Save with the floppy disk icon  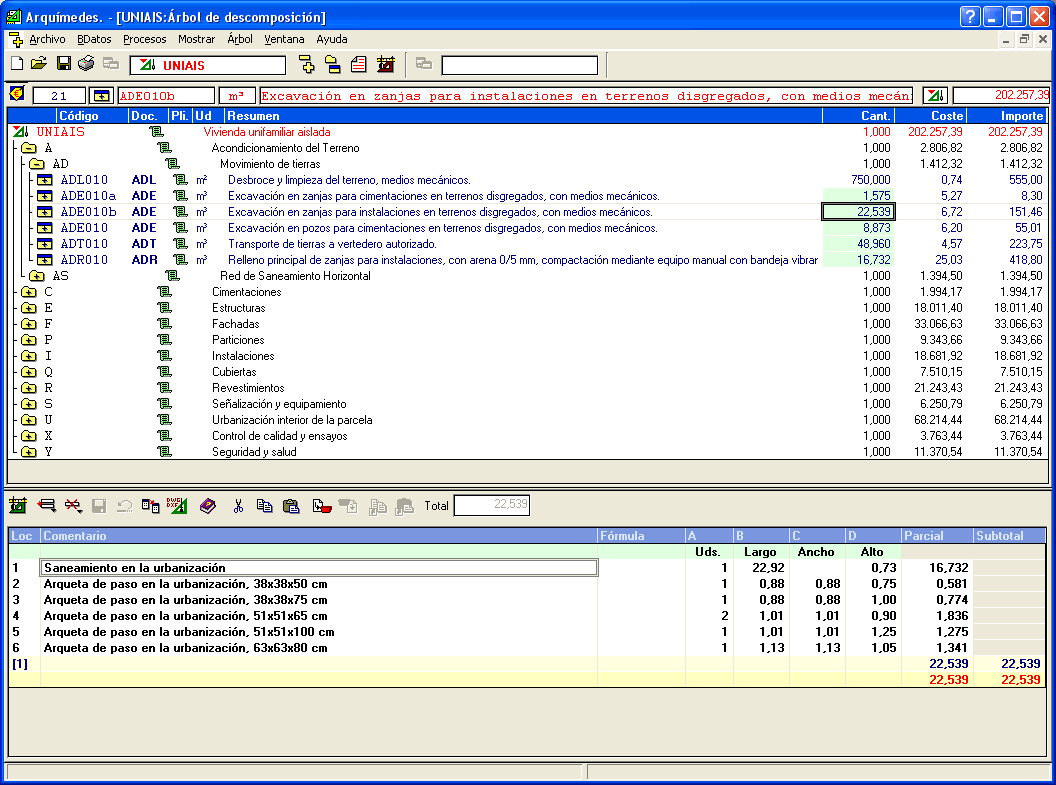pyautogui.click(x=64, y=64)
